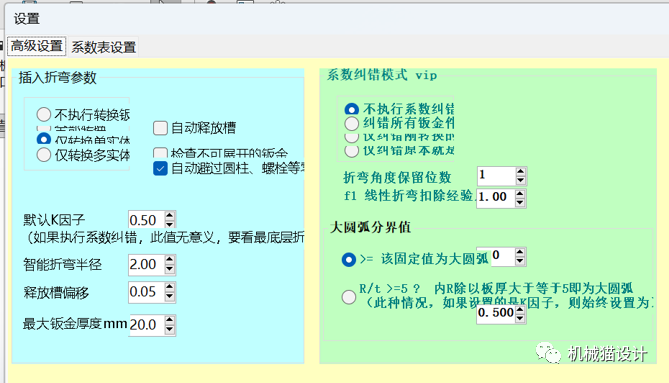Uncheck 自动避过圆柱、螺栓 checkbox
This screenshot has height=383, width=669.
click(x=160, y=168)
